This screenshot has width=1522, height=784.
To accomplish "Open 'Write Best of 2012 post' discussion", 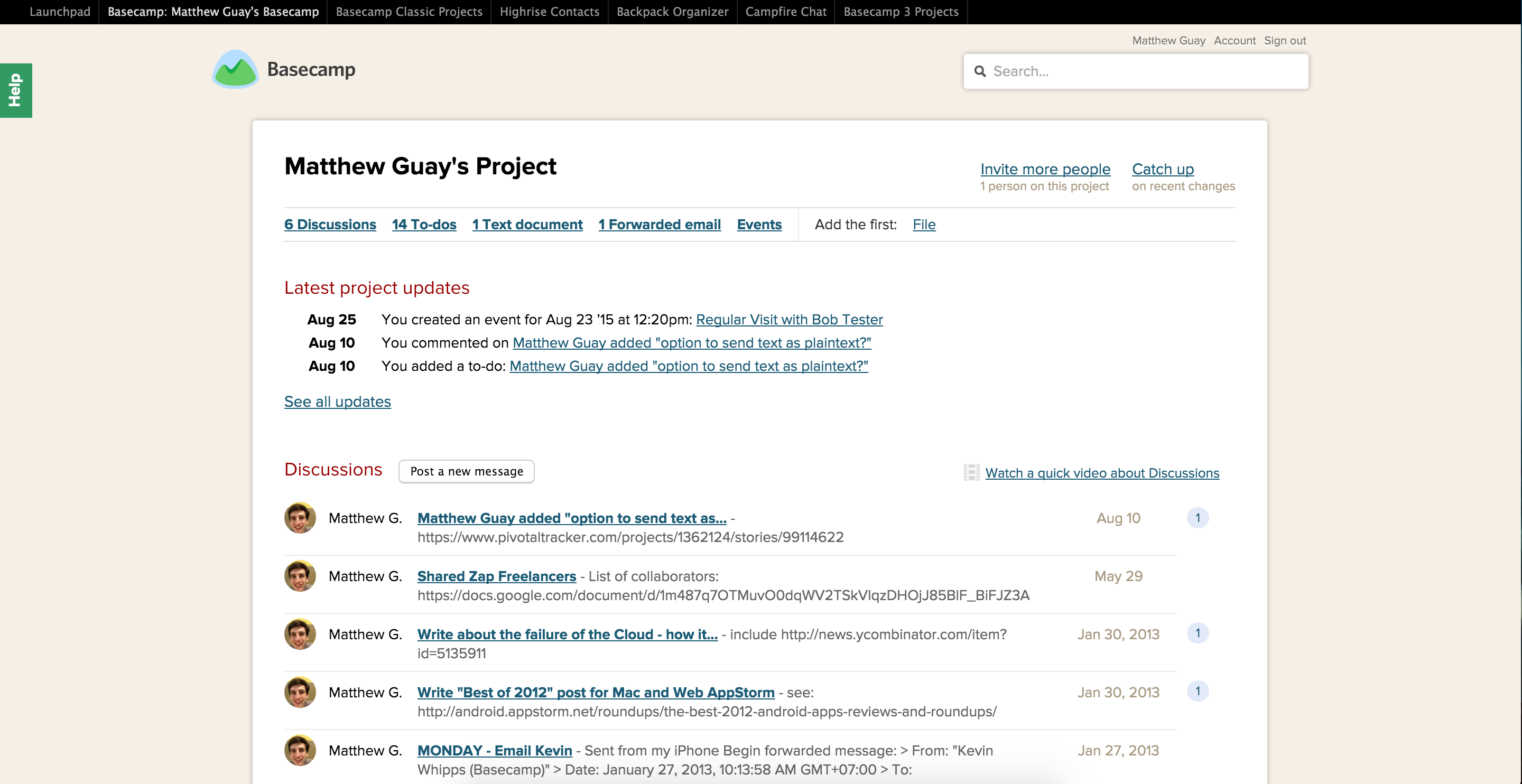I will tap(596, 693).
